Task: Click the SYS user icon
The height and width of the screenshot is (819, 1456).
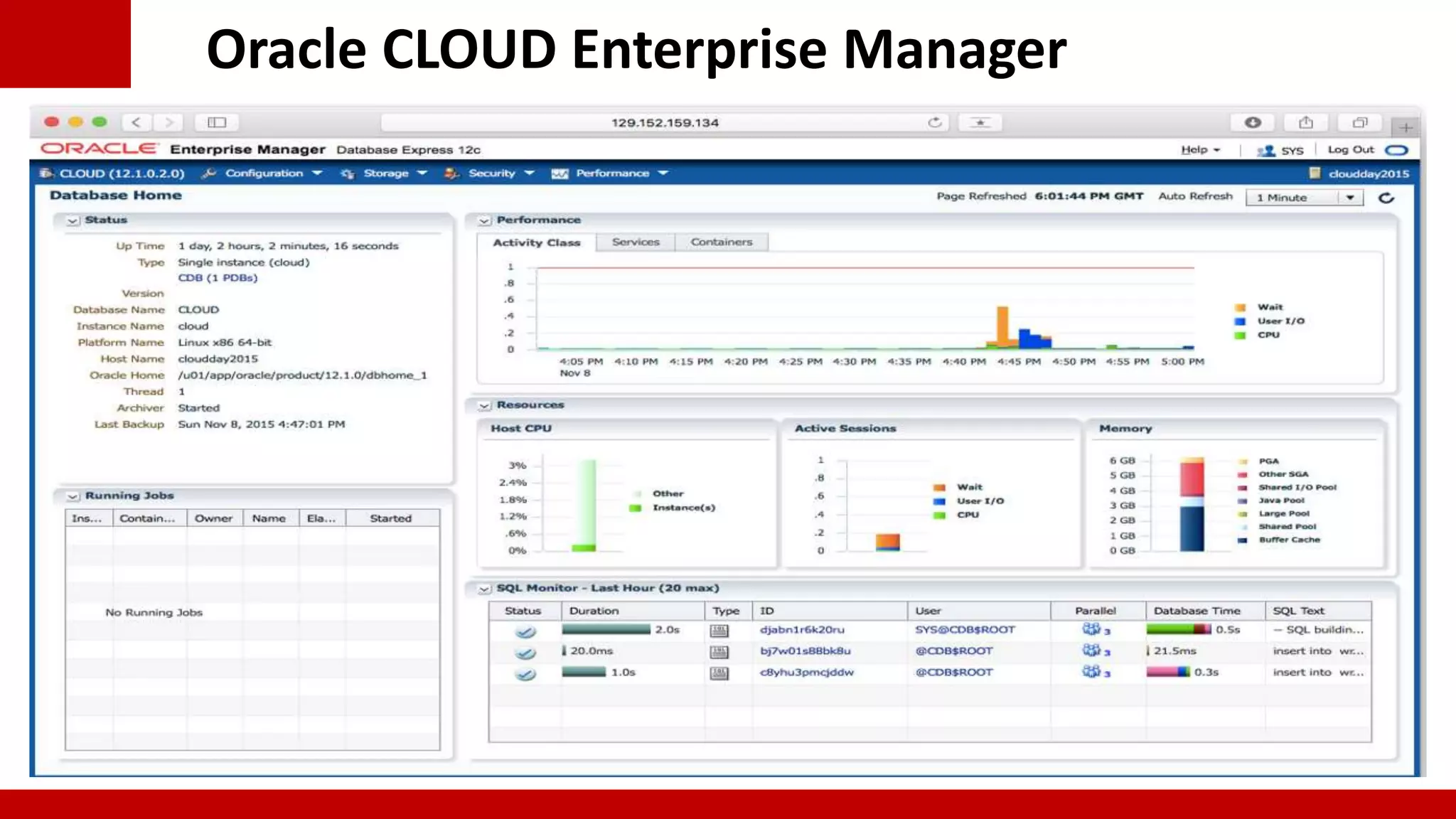Action: (1266, 151)
